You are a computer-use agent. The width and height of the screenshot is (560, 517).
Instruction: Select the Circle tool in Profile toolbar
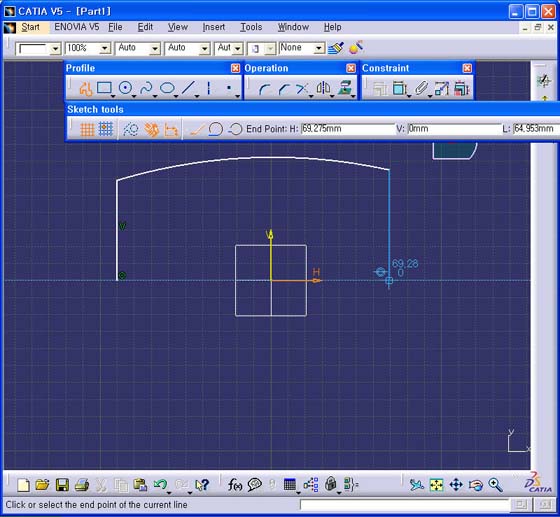click(125, 88)
